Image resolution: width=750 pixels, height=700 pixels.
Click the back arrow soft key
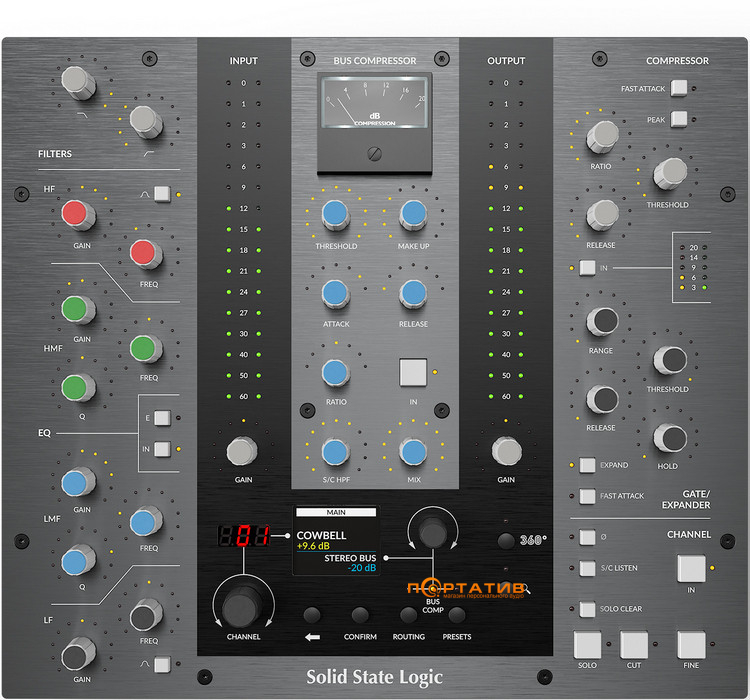pyautogui.click(x=312, y=615)
